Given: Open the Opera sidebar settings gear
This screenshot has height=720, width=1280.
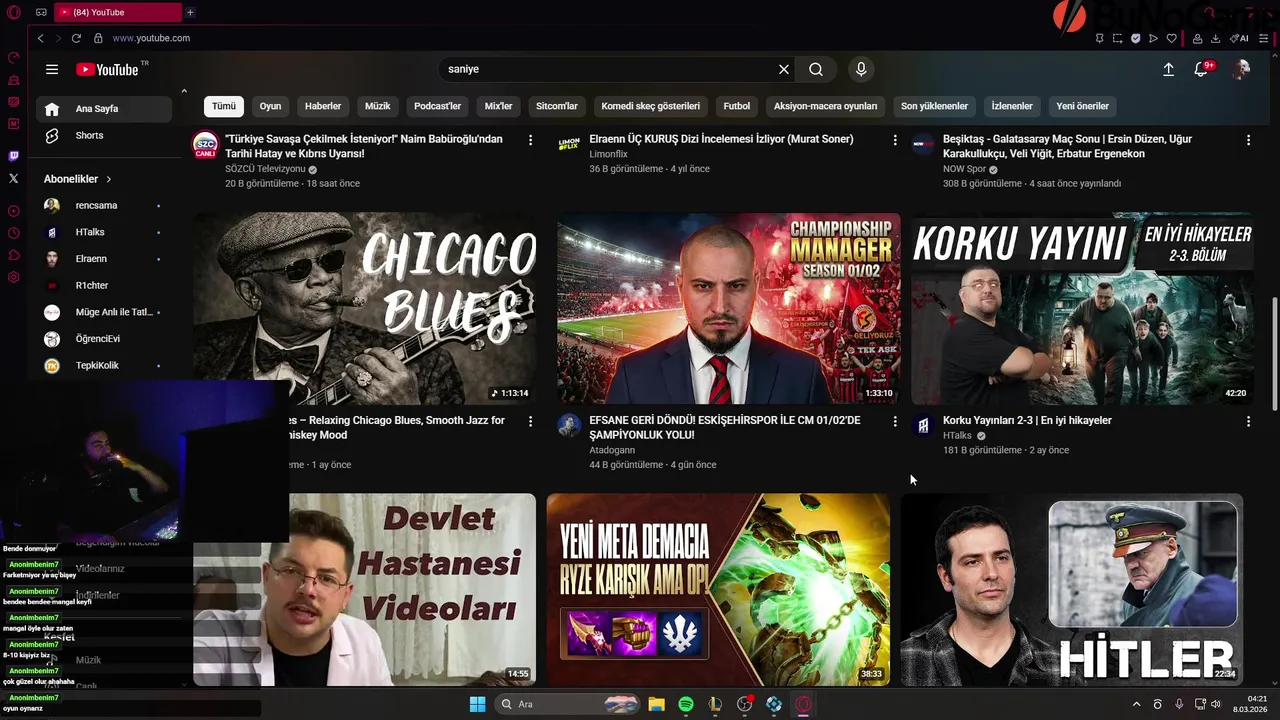Looking at the screenshot, I should click(x=13, y=277).
